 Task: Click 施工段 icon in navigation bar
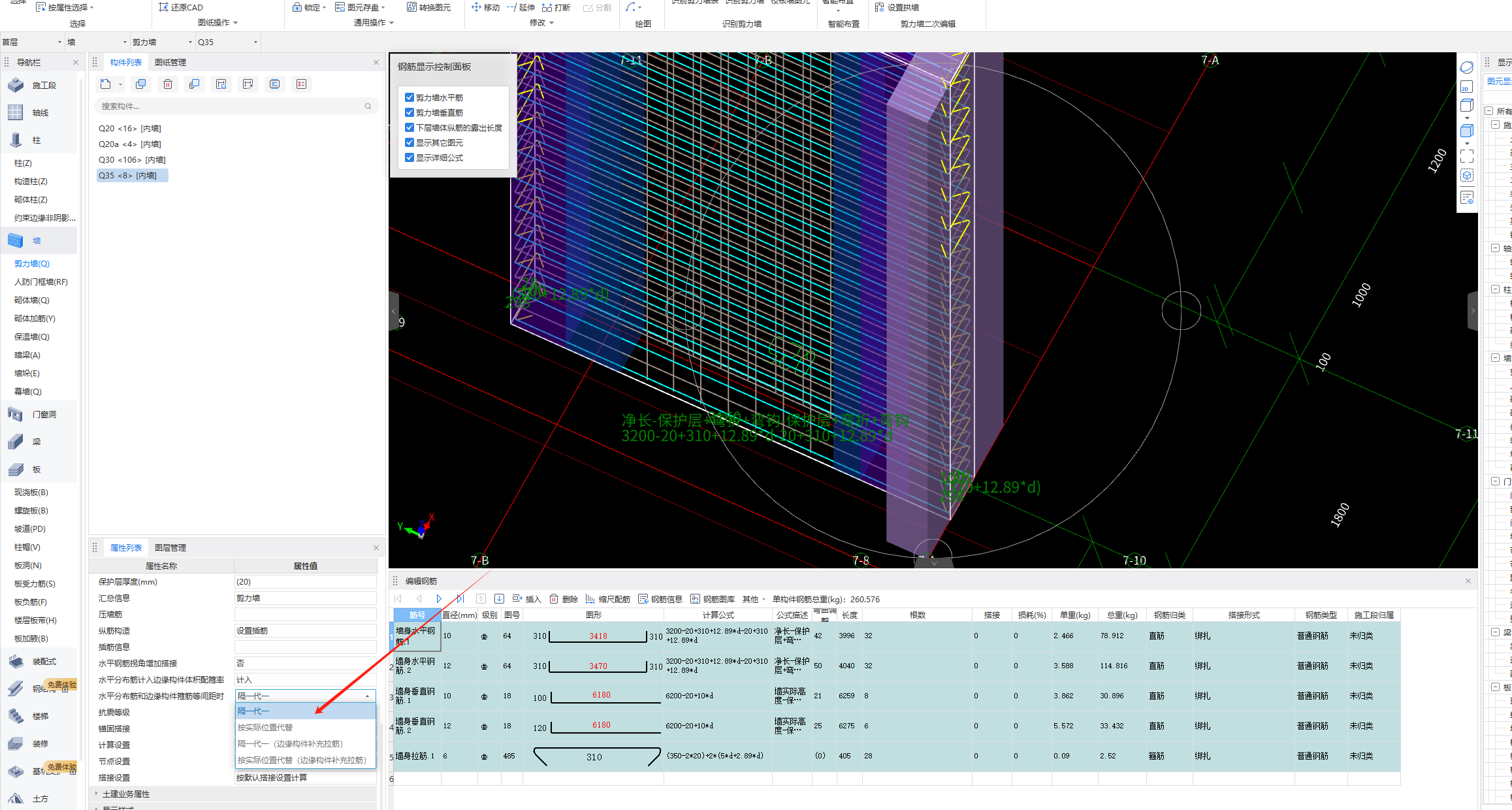pos(16,85)
